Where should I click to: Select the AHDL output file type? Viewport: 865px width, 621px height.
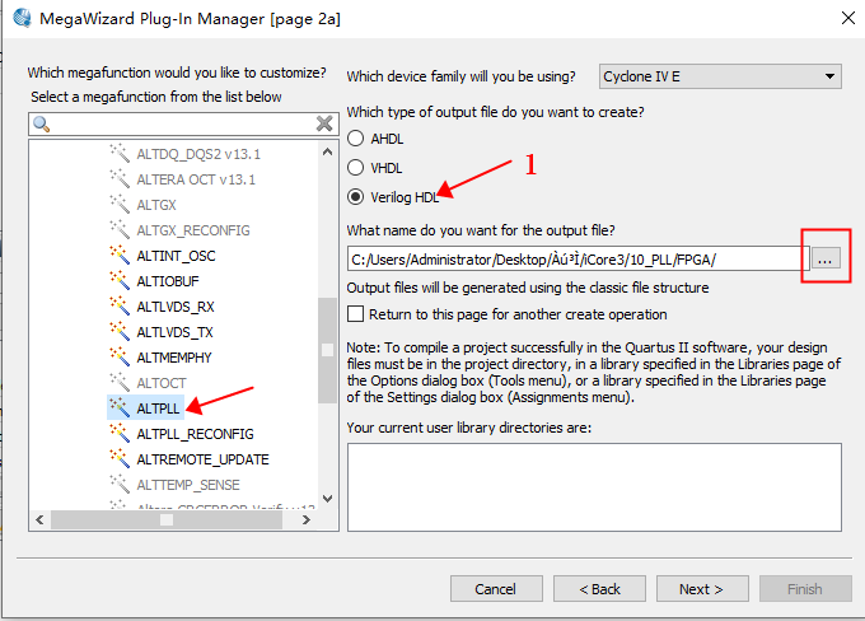(x=355, y=139)
